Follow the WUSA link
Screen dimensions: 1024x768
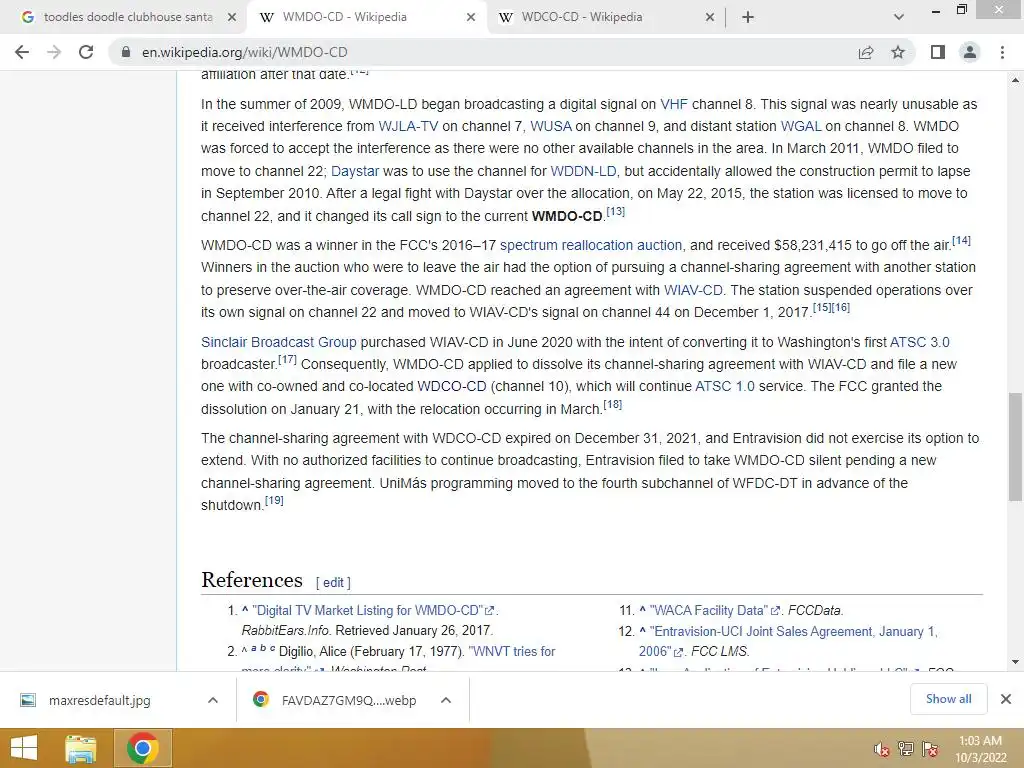point(551,126)
